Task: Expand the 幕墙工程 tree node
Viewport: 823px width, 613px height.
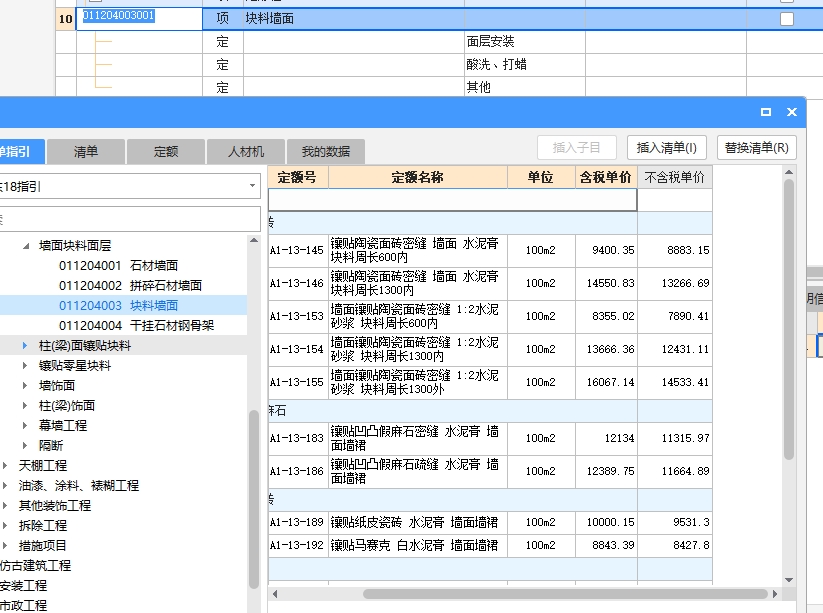Action: click(25, 425)
